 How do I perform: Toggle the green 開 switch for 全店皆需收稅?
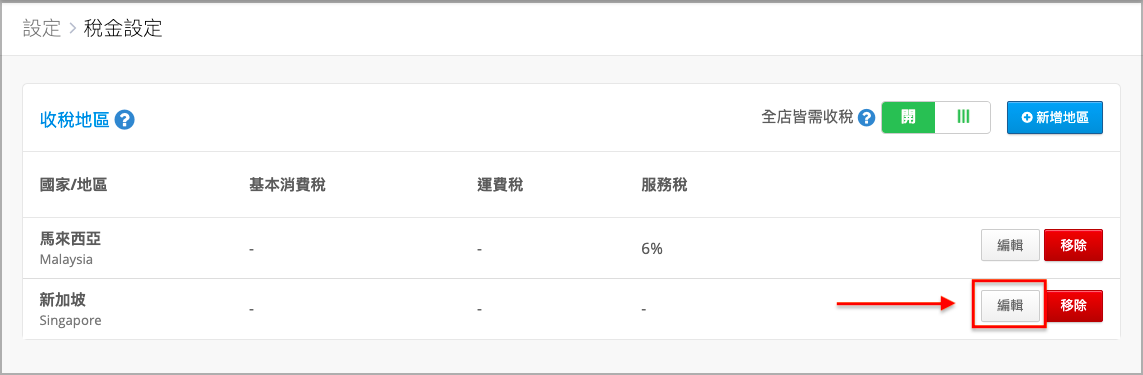(908, 117)
